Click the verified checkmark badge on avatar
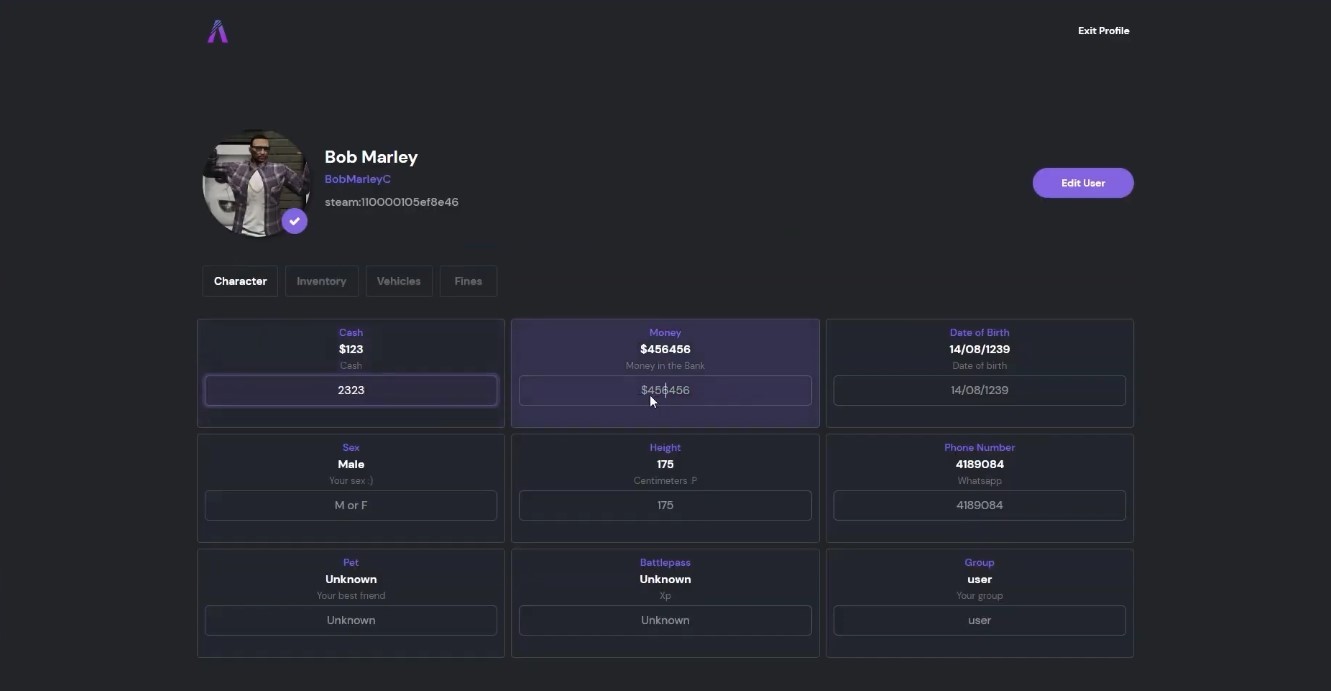 (294, 221)
